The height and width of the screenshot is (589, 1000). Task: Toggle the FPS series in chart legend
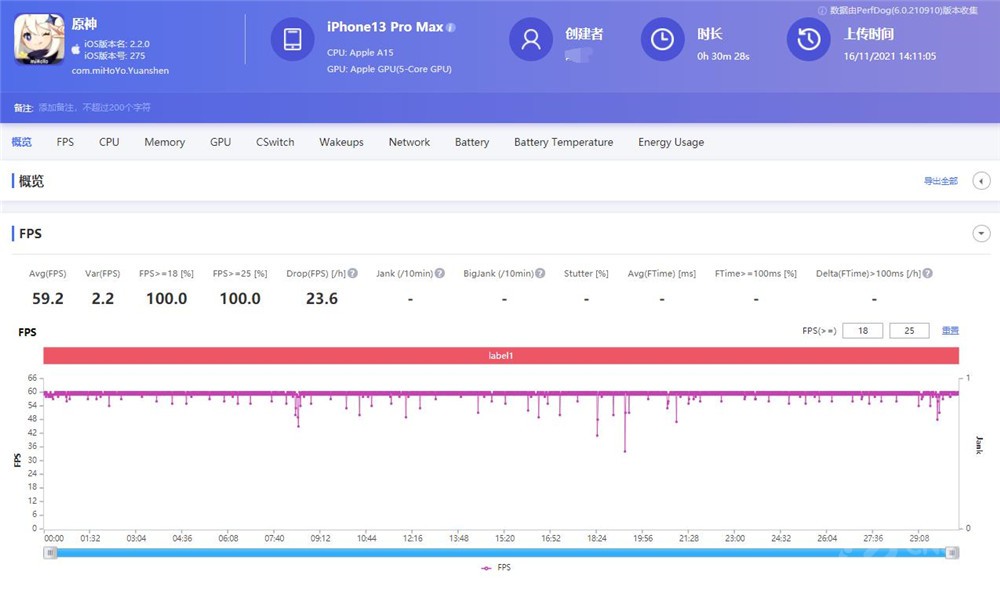(496, 567)
